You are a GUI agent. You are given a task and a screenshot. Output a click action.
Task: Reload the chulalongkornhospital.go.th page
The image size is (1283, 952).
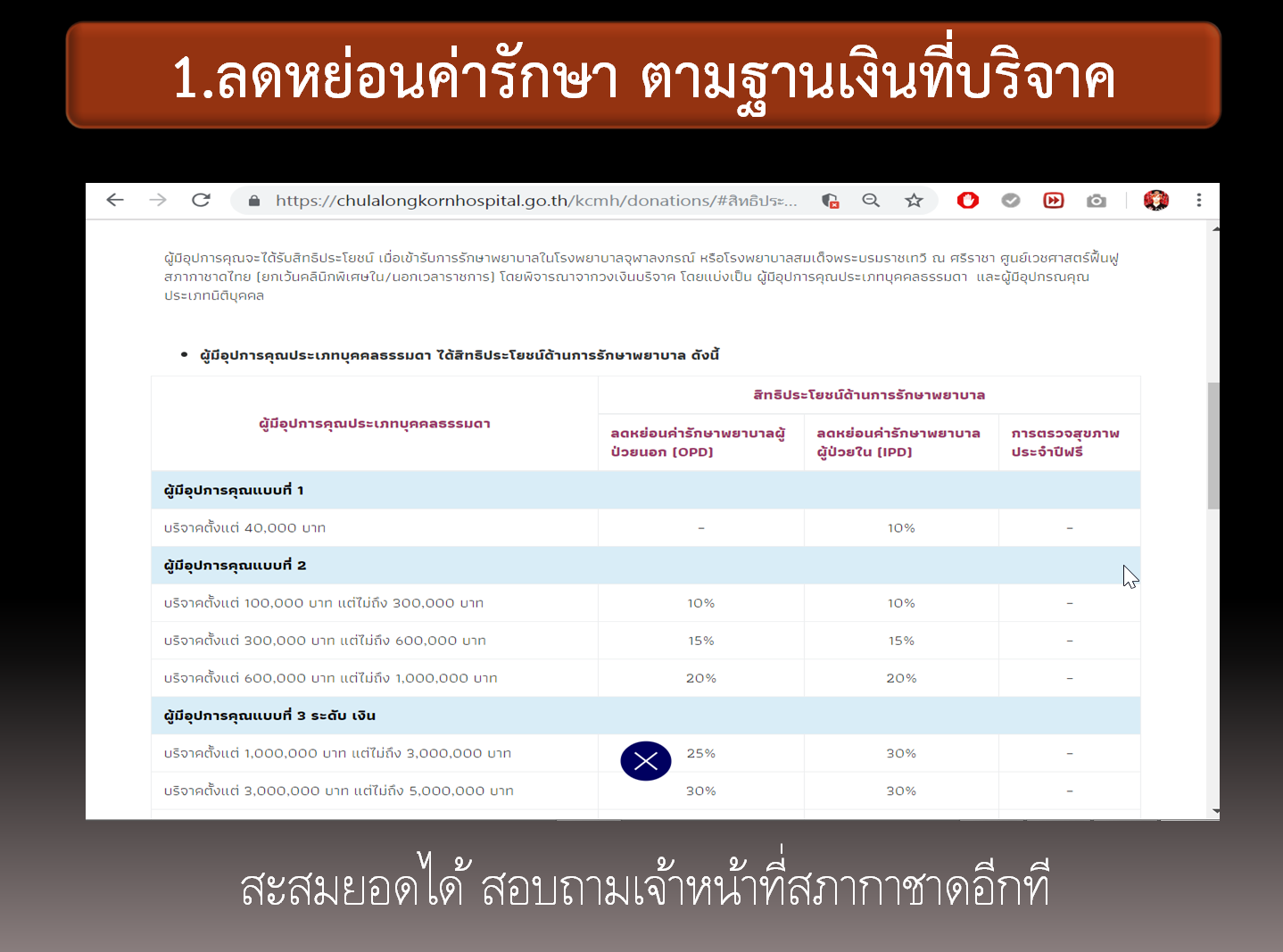point(201,200)
